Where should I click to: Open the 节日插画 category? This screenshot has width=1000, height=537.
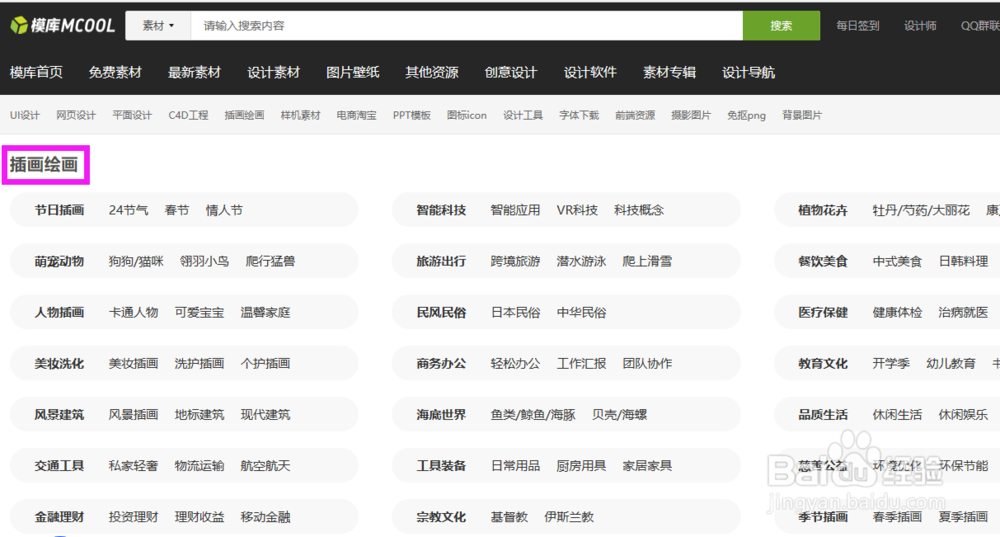[x=59, y=210]
